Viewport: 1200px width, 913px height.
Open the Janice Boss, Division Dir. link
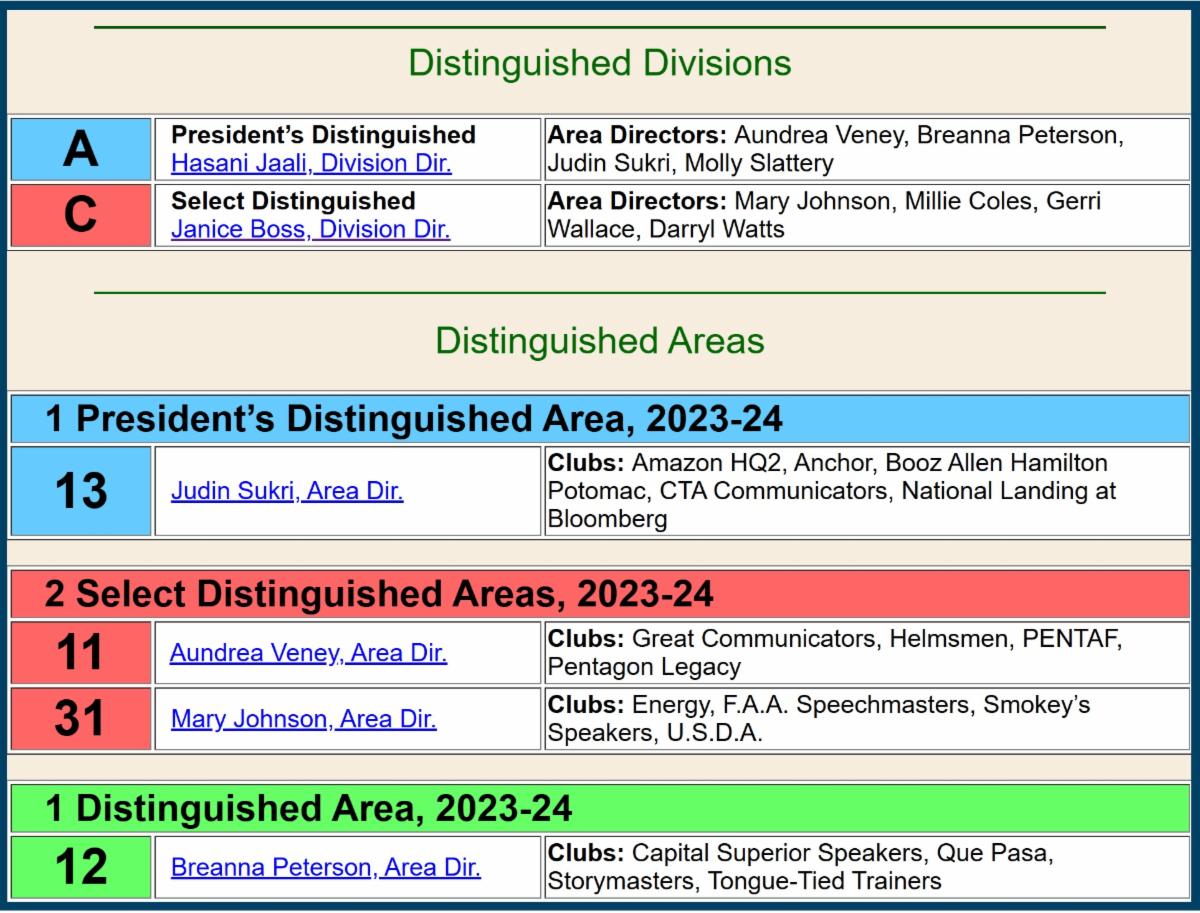(x=310, y=230)
